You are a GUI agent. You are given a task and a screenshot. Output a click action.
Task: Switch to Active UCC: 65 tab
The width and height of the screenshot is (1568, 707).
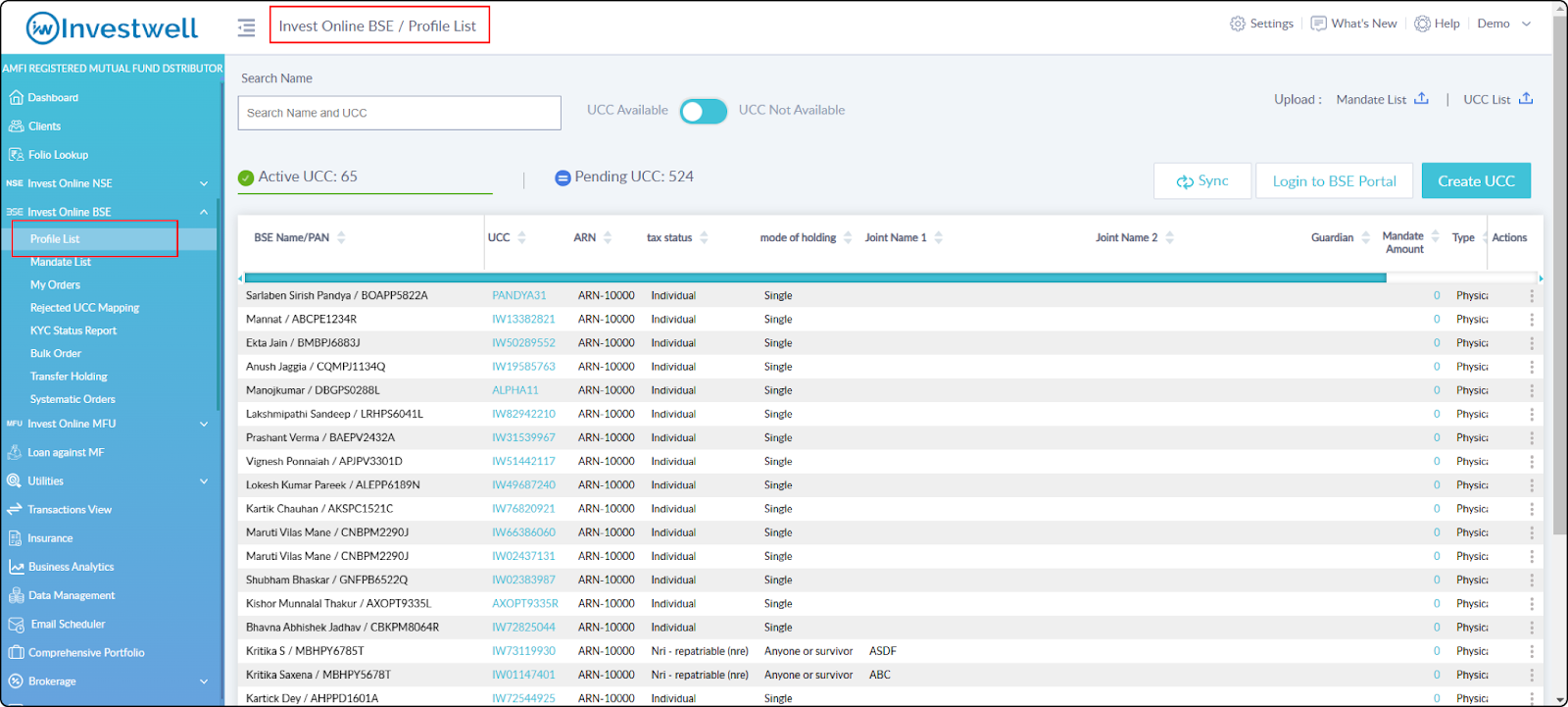coord(365,177)
